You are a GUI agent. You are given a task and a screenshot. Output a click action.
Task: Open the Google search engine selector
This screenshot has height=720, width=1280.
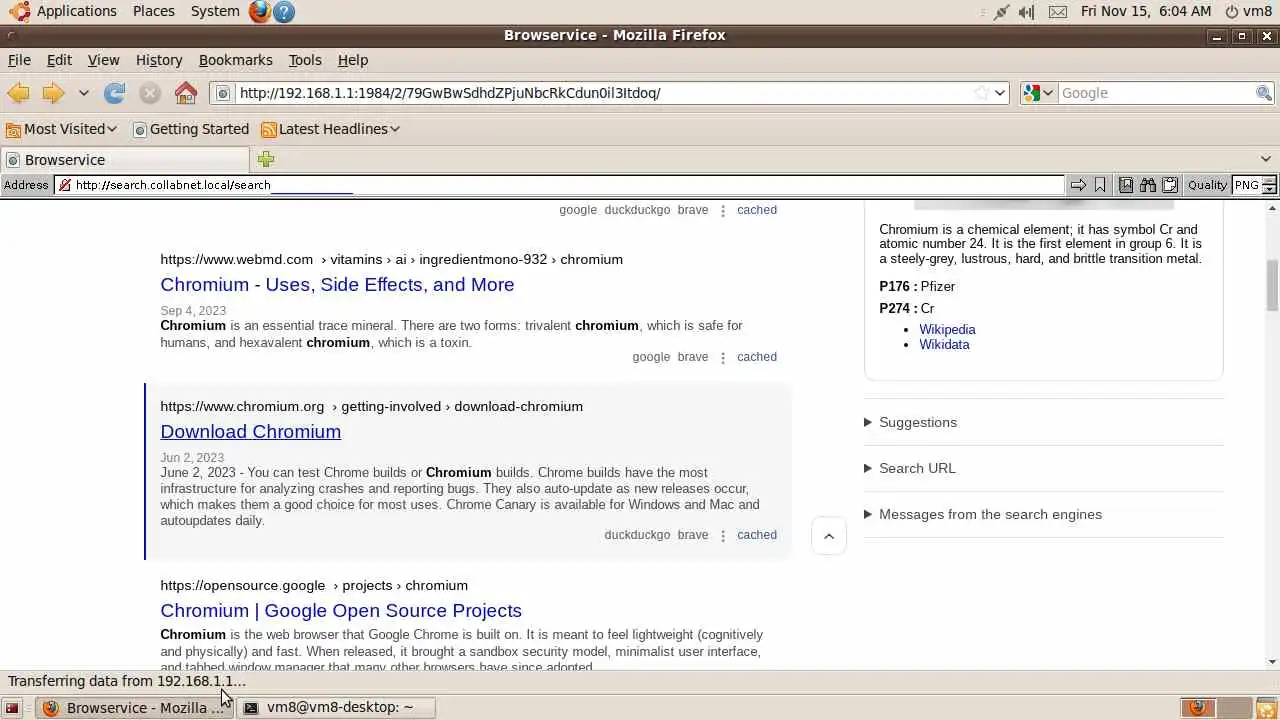(1038, 93)
